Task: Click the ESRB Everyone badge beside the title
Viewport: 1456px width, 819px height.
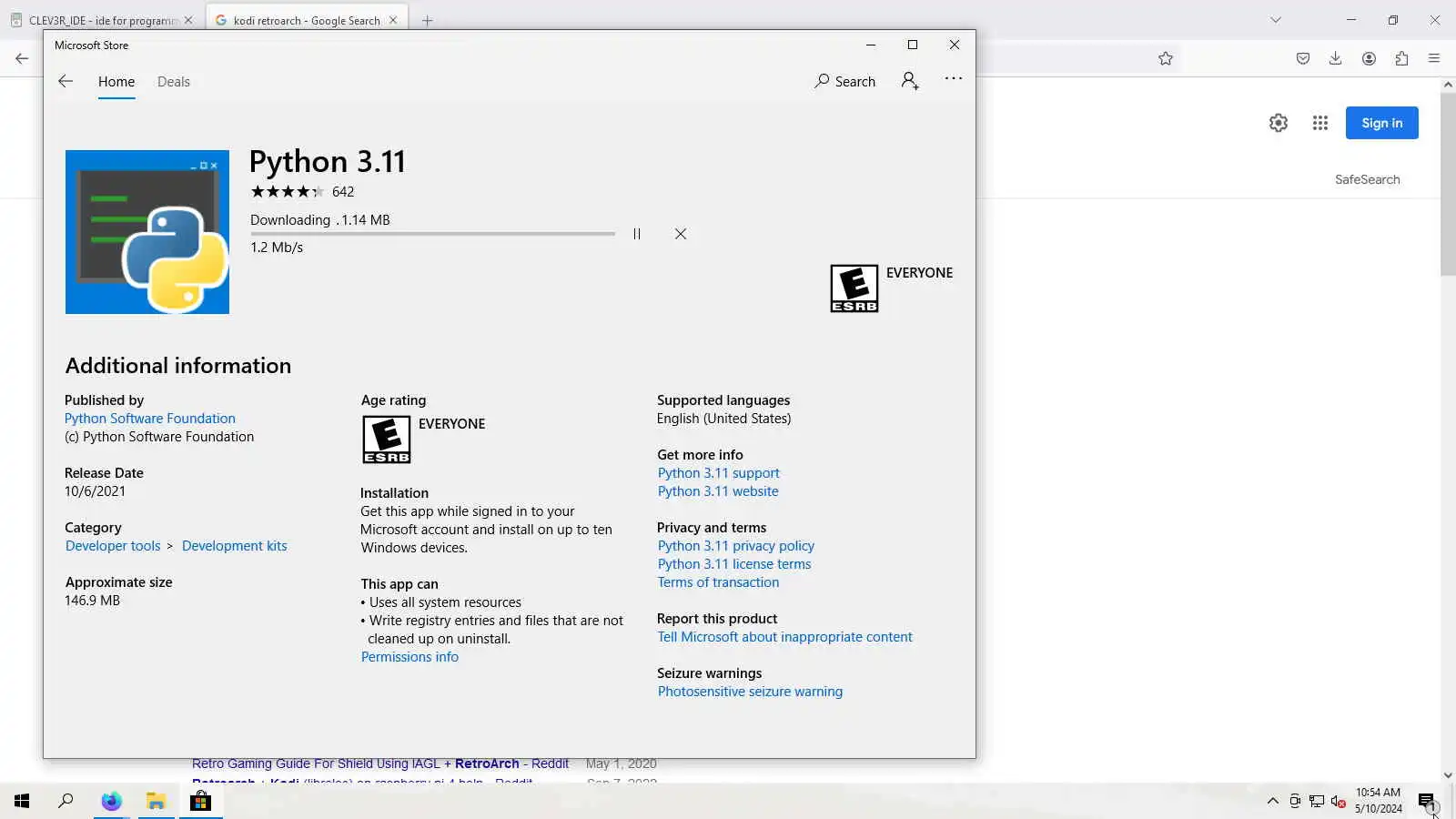Action: point(854,288)
